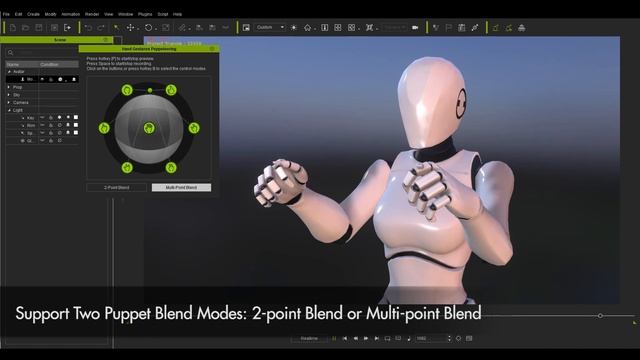Select the top-left hand gesture point
Screen dimensions: 640x360
click(x=127, y=90)
